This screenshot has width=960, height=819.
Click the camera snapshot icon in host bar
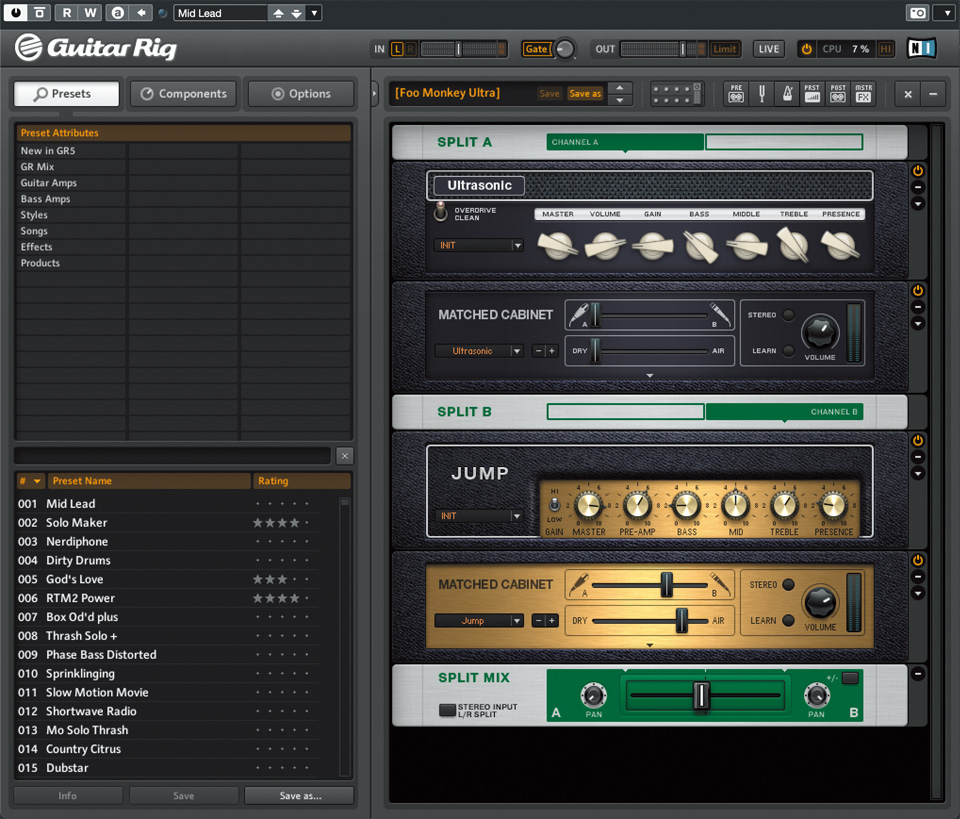coord(917,13)
